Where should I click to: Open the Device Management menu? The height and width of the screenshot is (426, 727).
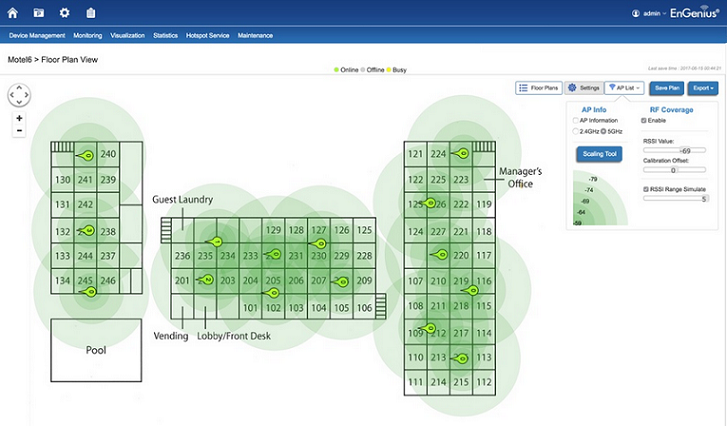point(37,35)
